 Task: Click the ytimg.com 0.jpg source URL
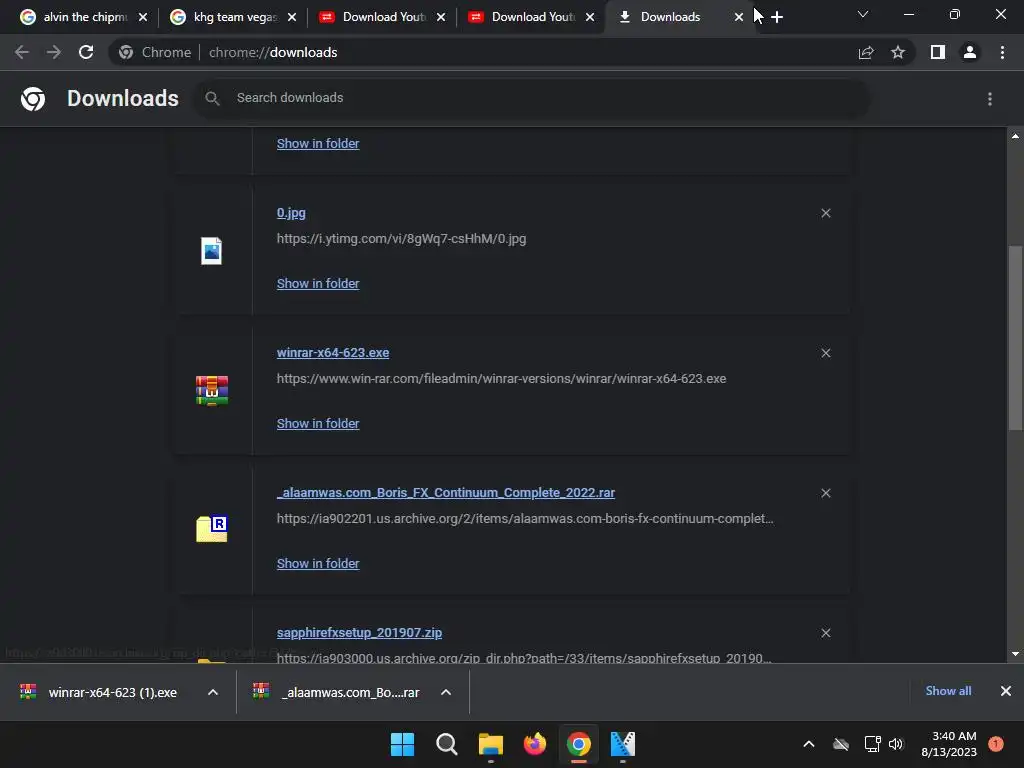(401, 239)
